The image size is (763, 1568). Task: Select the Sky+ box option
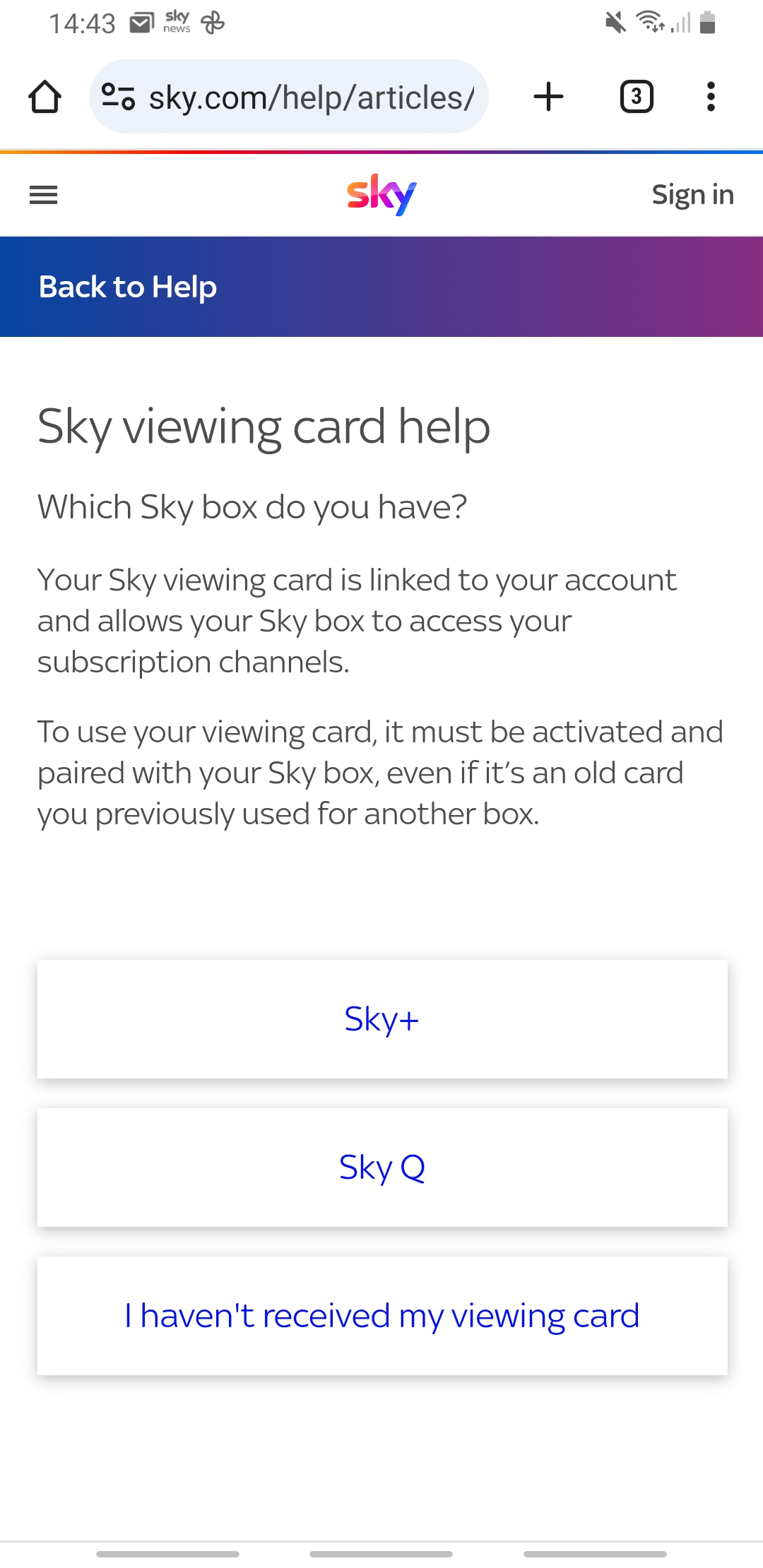click(x=381, y=1018)
